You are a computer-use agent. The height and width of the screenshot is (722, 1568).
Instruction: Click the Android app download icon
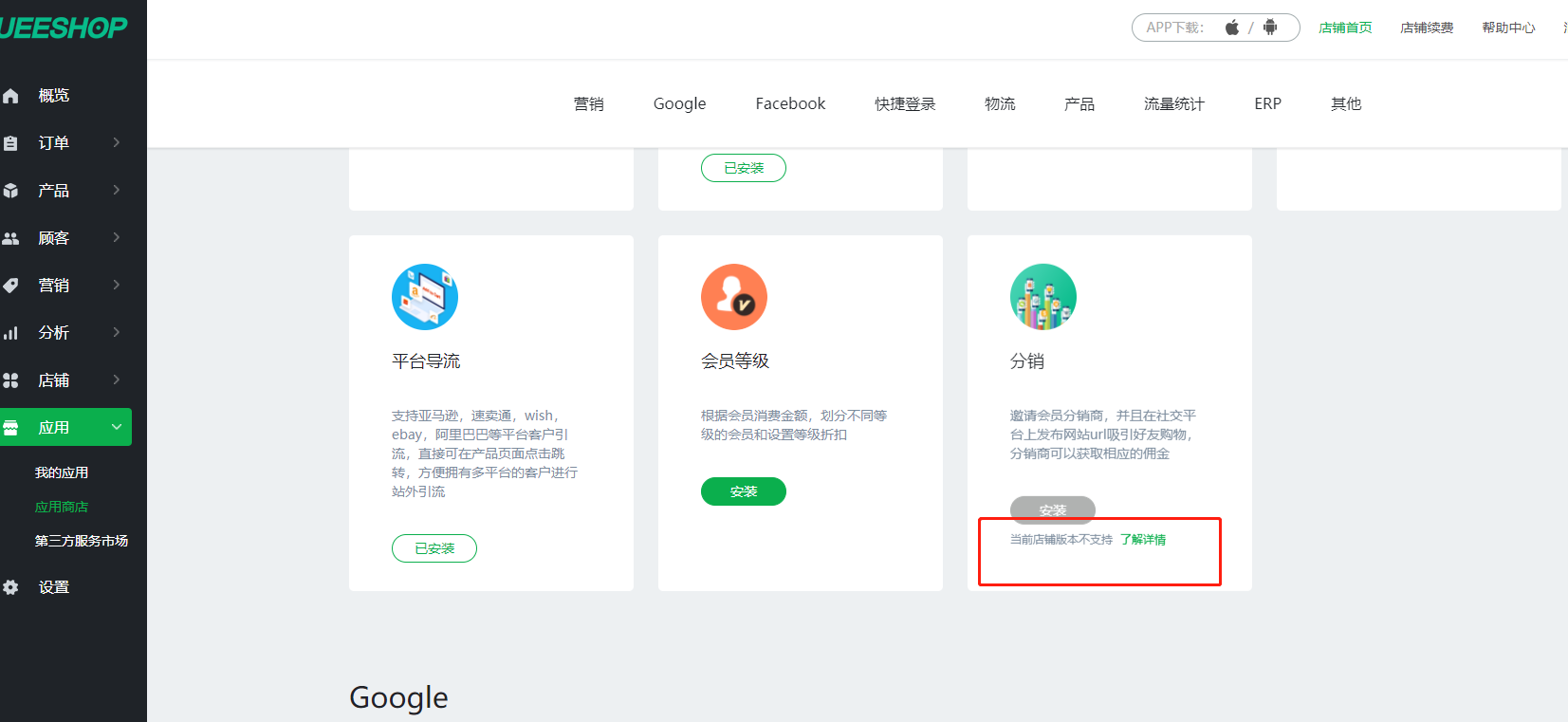[x=1270, y=28]
